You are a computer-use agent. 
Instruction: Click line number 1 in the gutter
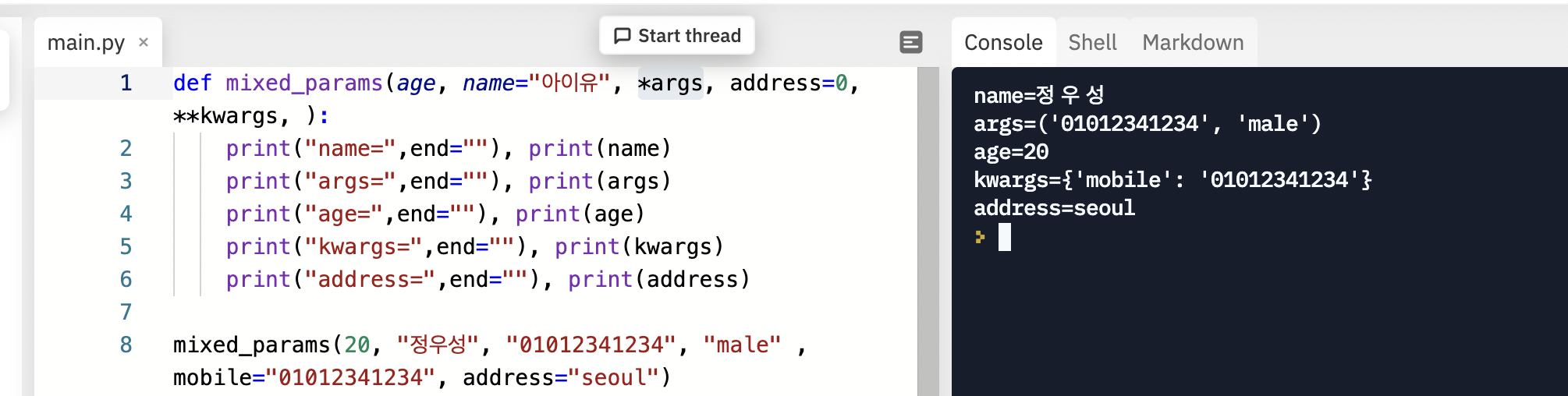click(x=126, y=83)
